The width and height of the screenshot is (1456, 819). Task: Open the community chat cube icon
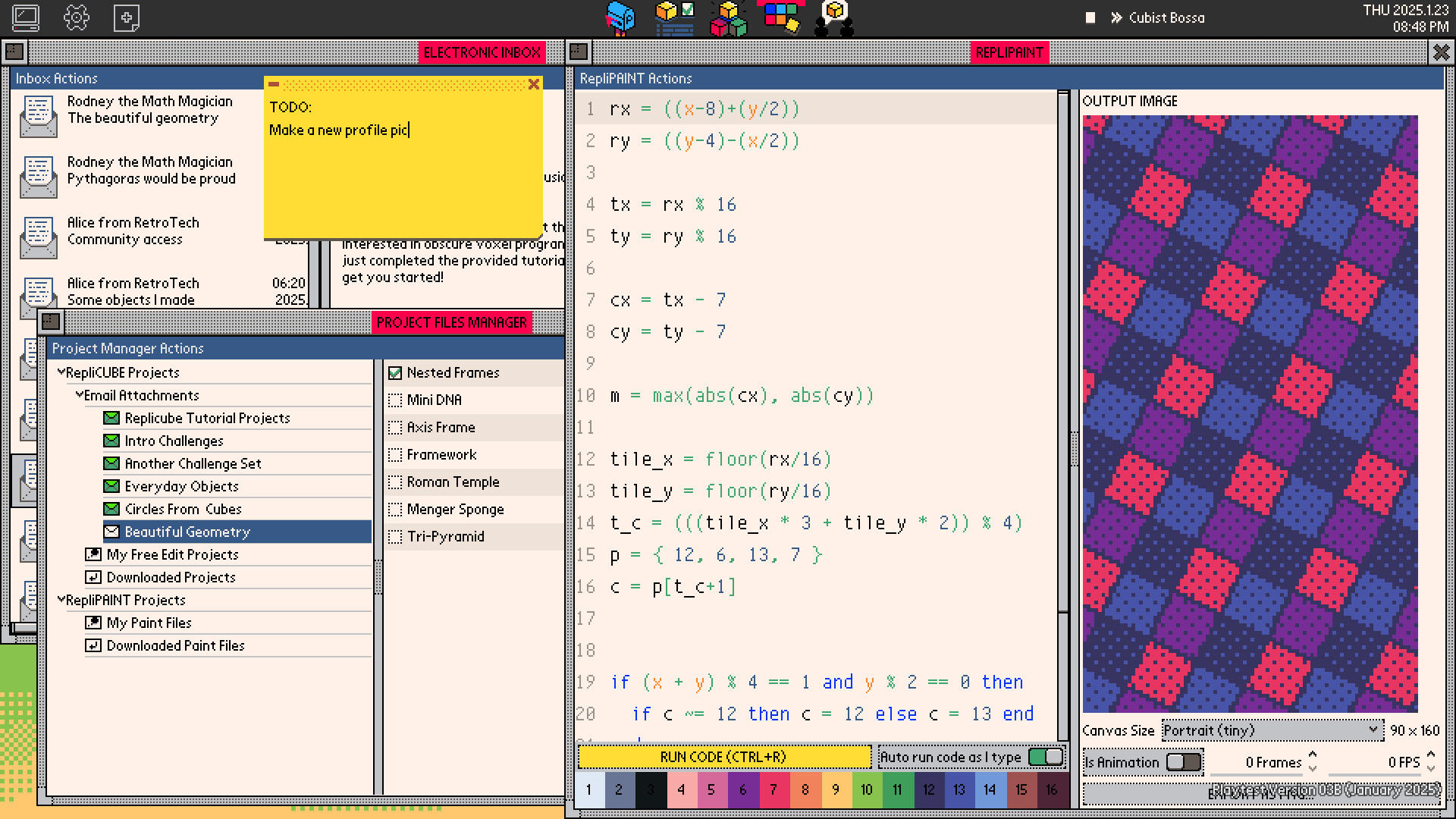tap(834, 17)
